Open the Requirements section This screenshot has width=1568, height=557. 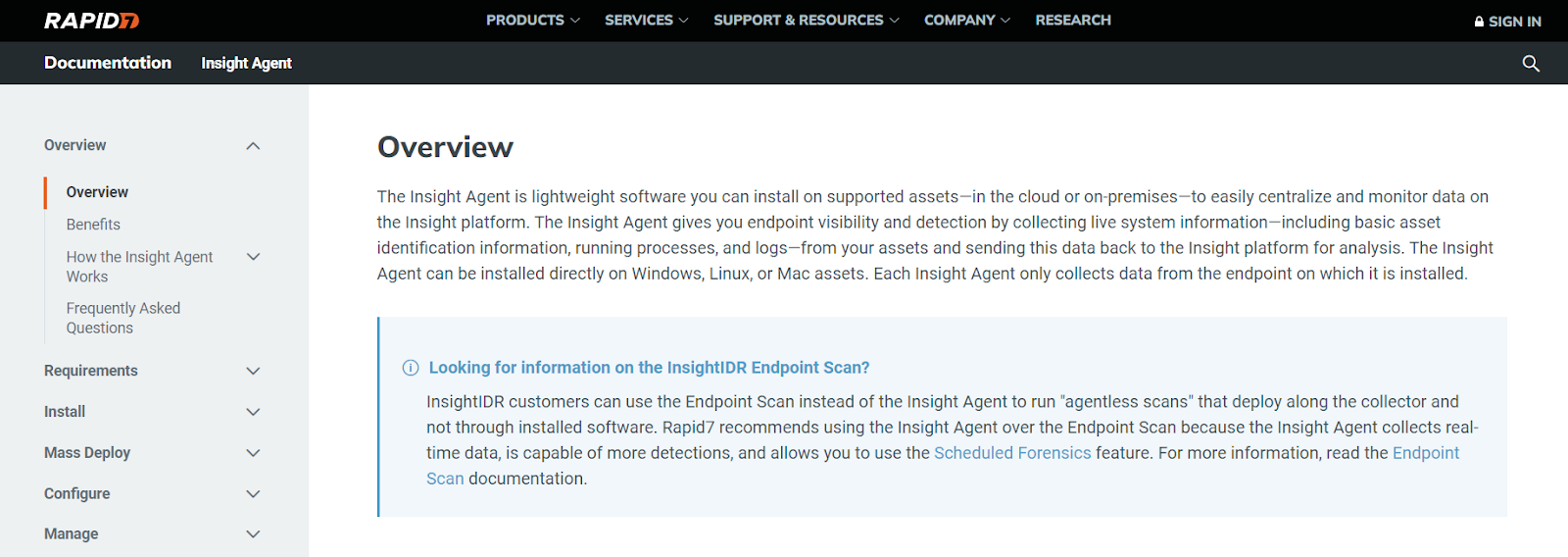point(91,371)
